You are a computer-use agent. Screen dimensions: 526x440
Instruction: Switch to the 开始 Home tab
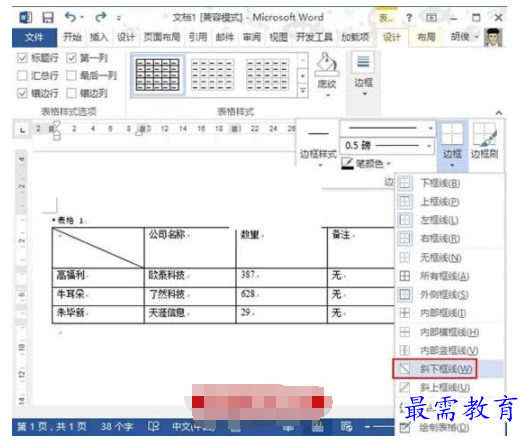[x=72, y=37]
